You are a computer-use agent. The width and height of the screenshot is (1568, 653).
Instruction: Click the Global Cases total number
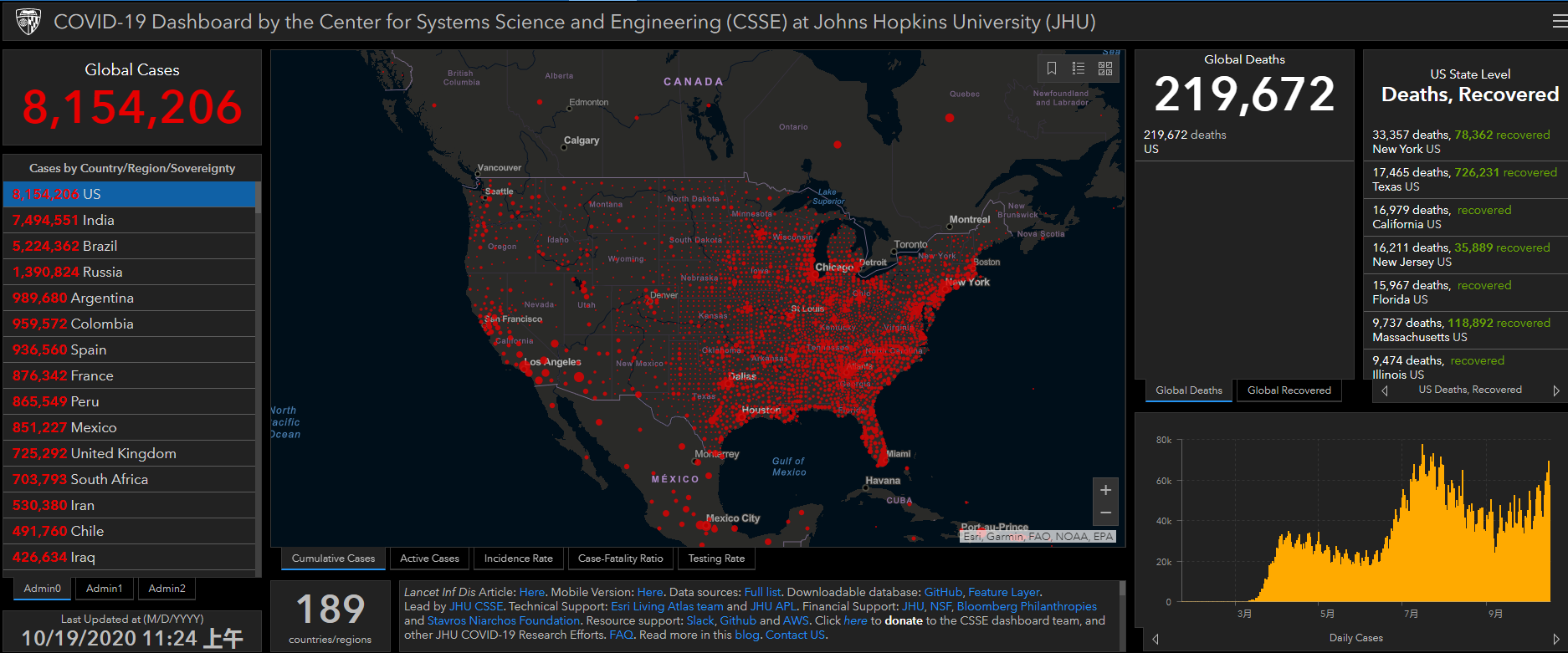point(132,107)
